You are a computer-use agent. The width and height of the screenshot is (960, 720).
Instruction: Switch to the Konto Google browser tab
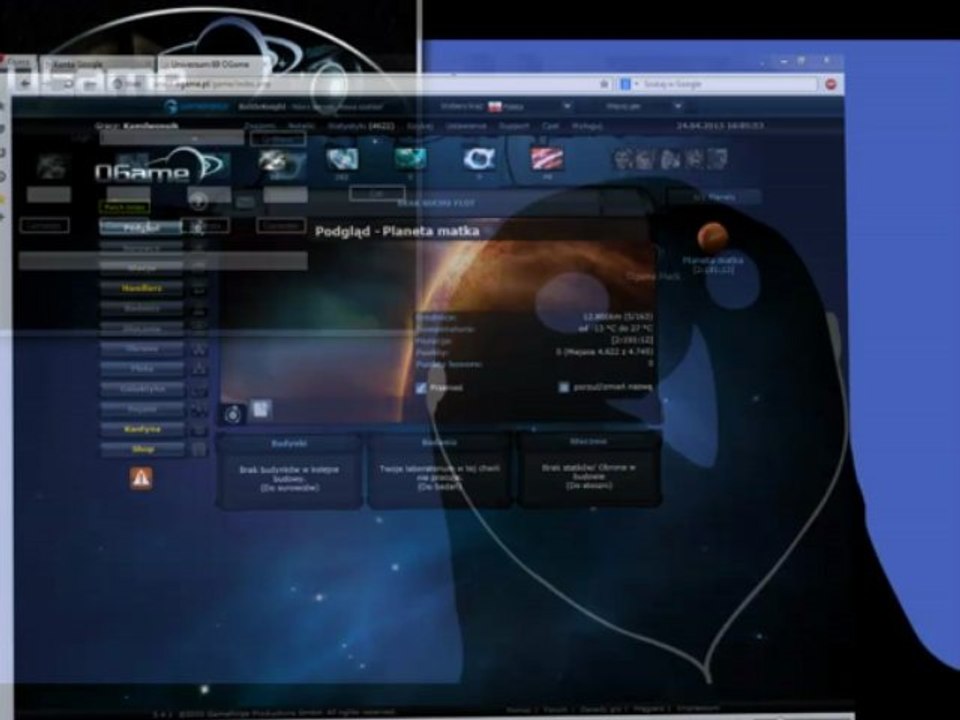pos(96,64)
